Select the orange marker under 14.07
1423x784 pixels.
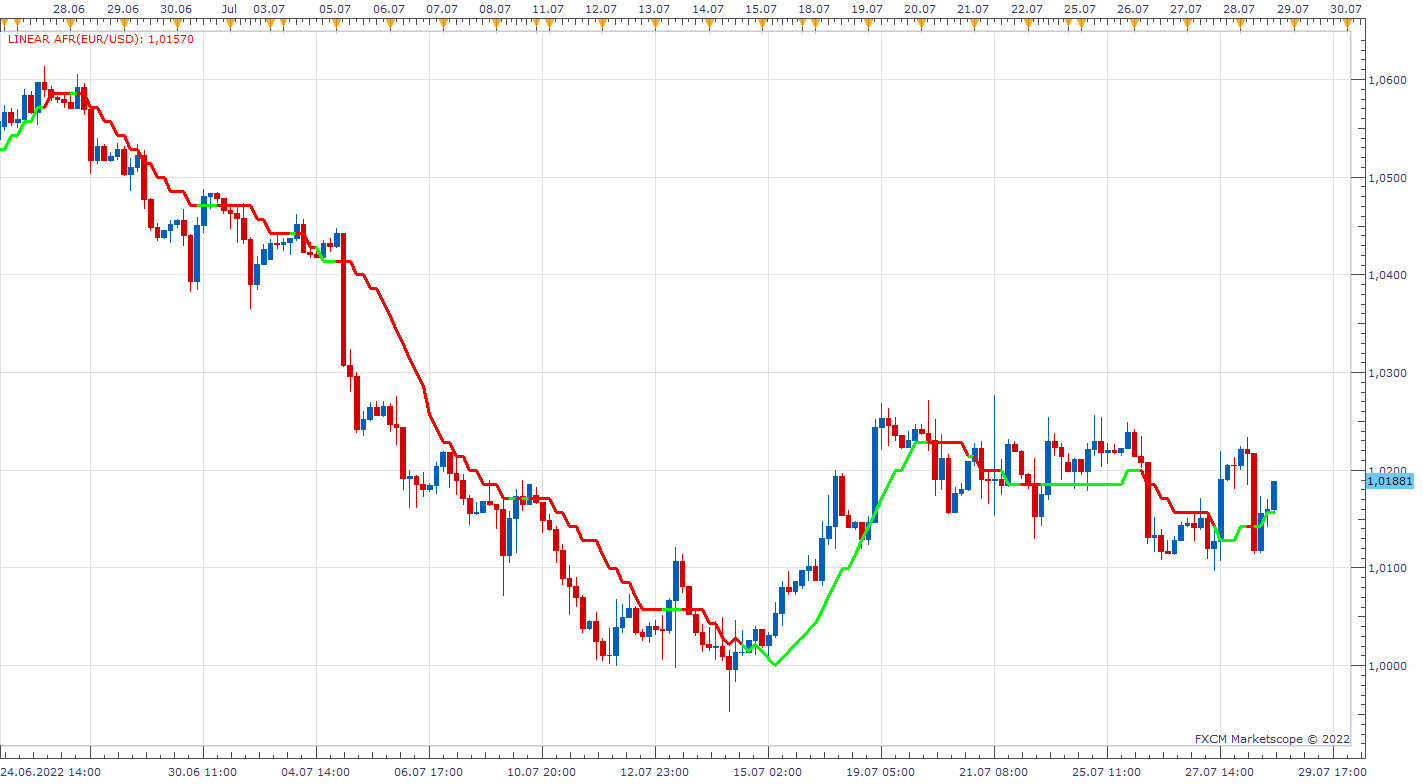(x=707, y=23)
